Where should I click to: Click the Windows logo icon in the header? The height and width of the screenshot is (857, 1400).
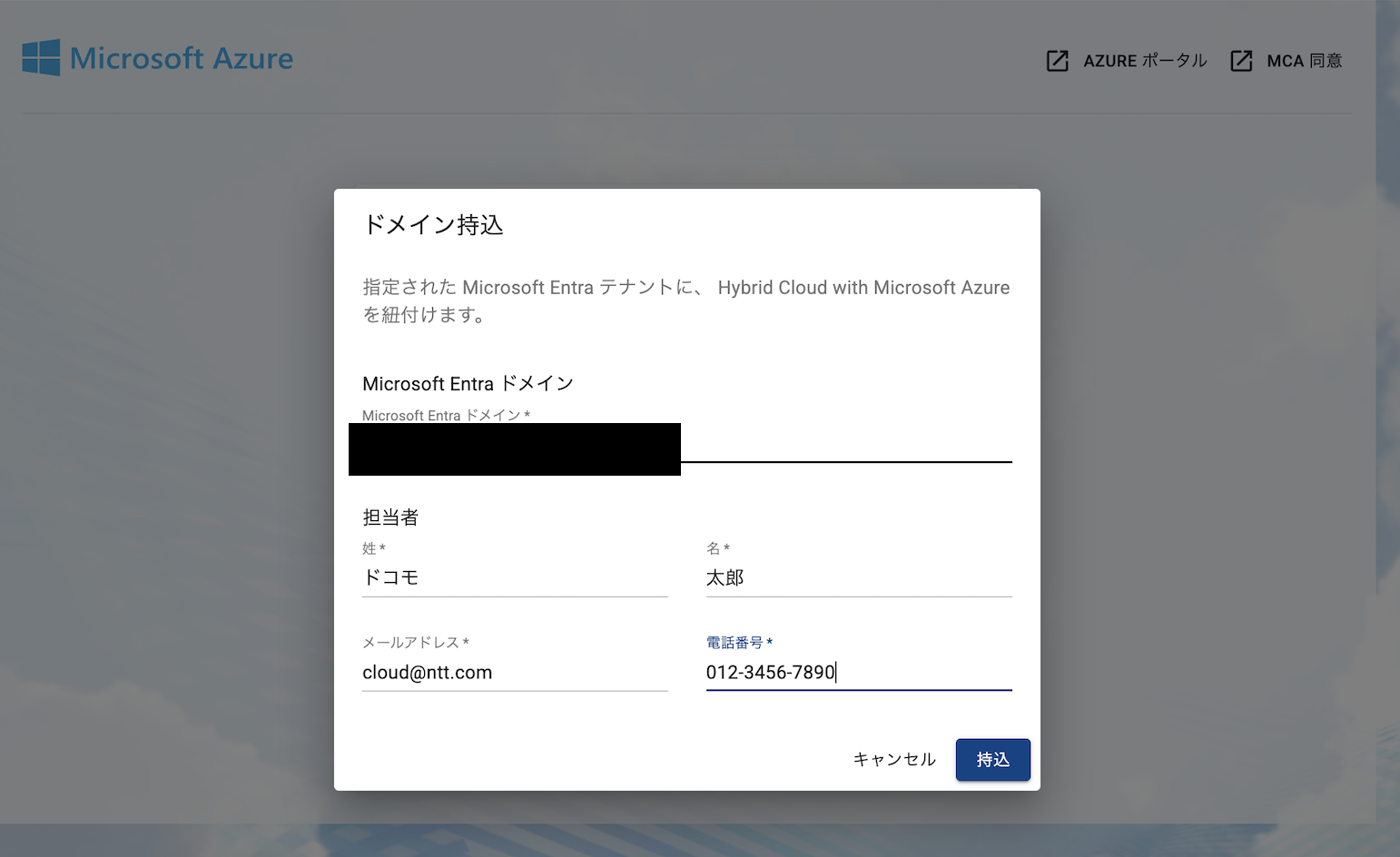point(41,57)
